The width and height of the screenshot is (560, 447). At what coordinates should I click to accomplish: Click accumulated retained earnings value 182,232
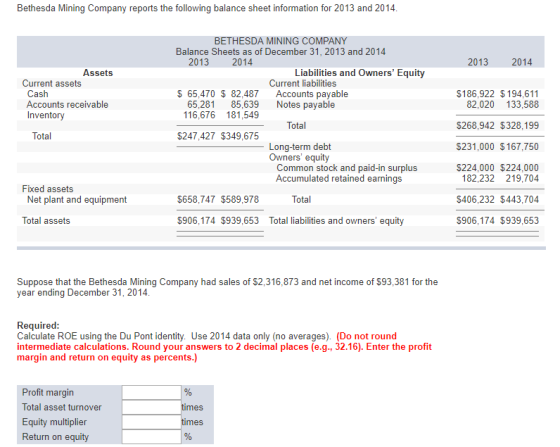coord(478,178)
